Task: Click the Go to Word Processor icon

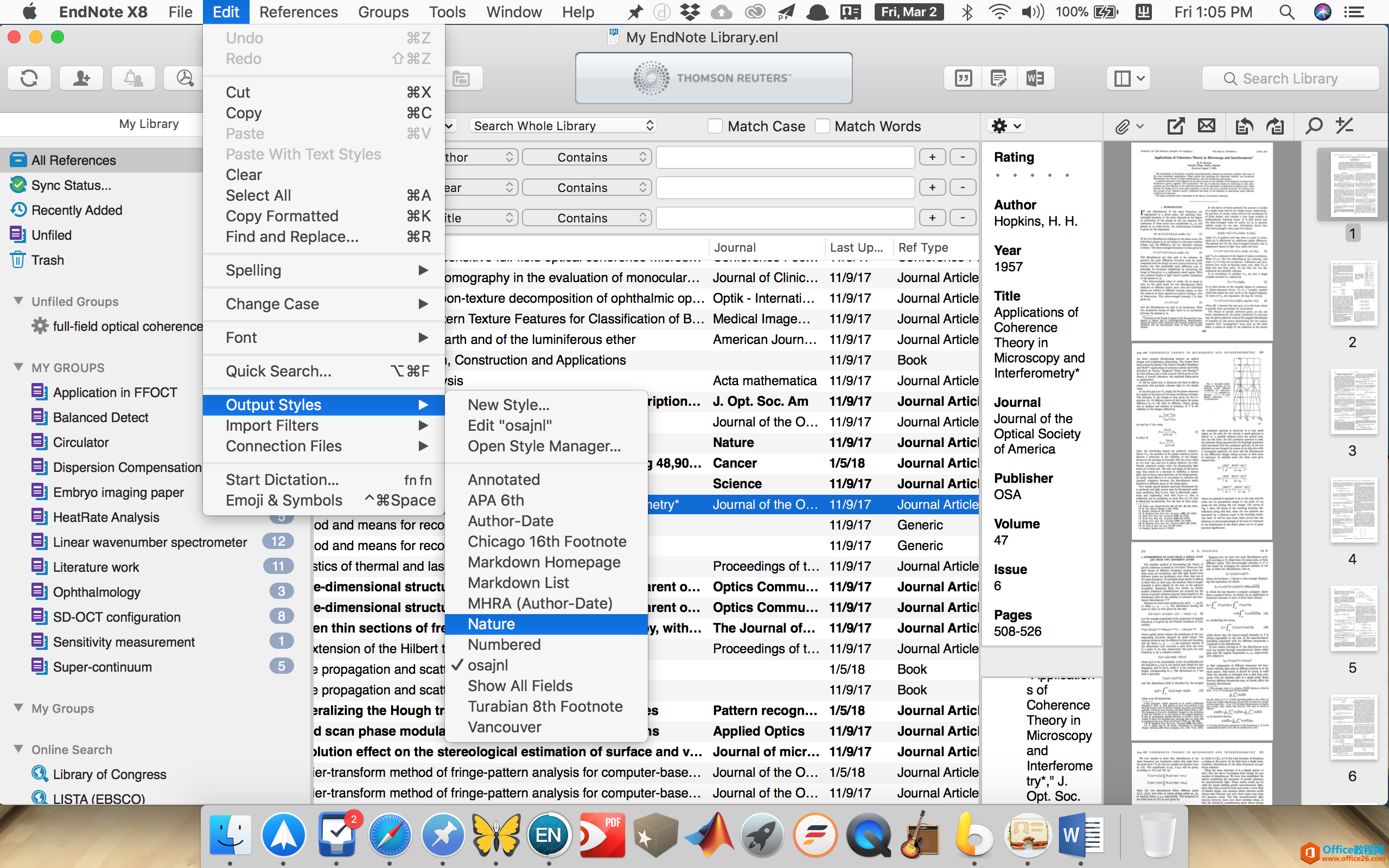Action: pyautogui.click(x=1035, y=78)
